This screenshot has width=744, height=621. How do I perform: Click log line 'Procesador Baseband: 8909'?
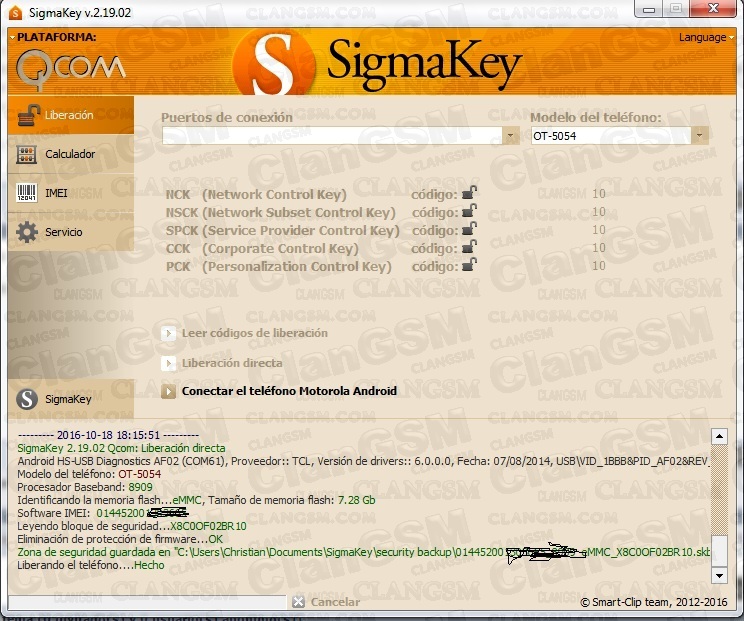coord(85,487)
